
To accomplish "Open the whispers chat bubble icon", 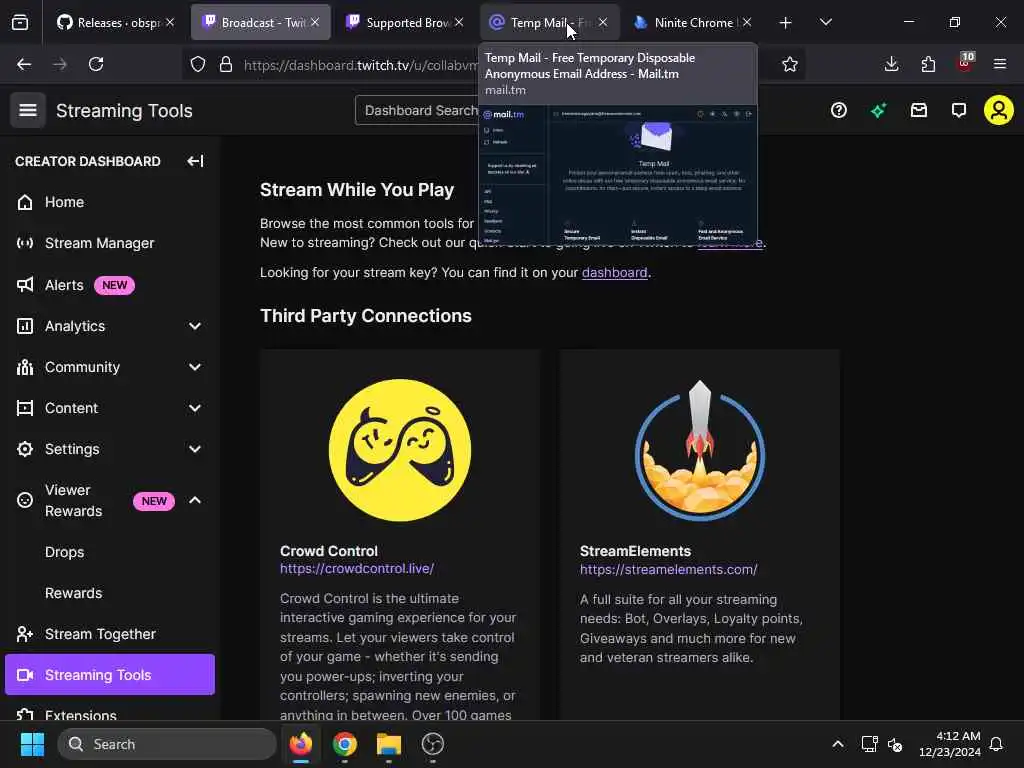I will (959, 110).
